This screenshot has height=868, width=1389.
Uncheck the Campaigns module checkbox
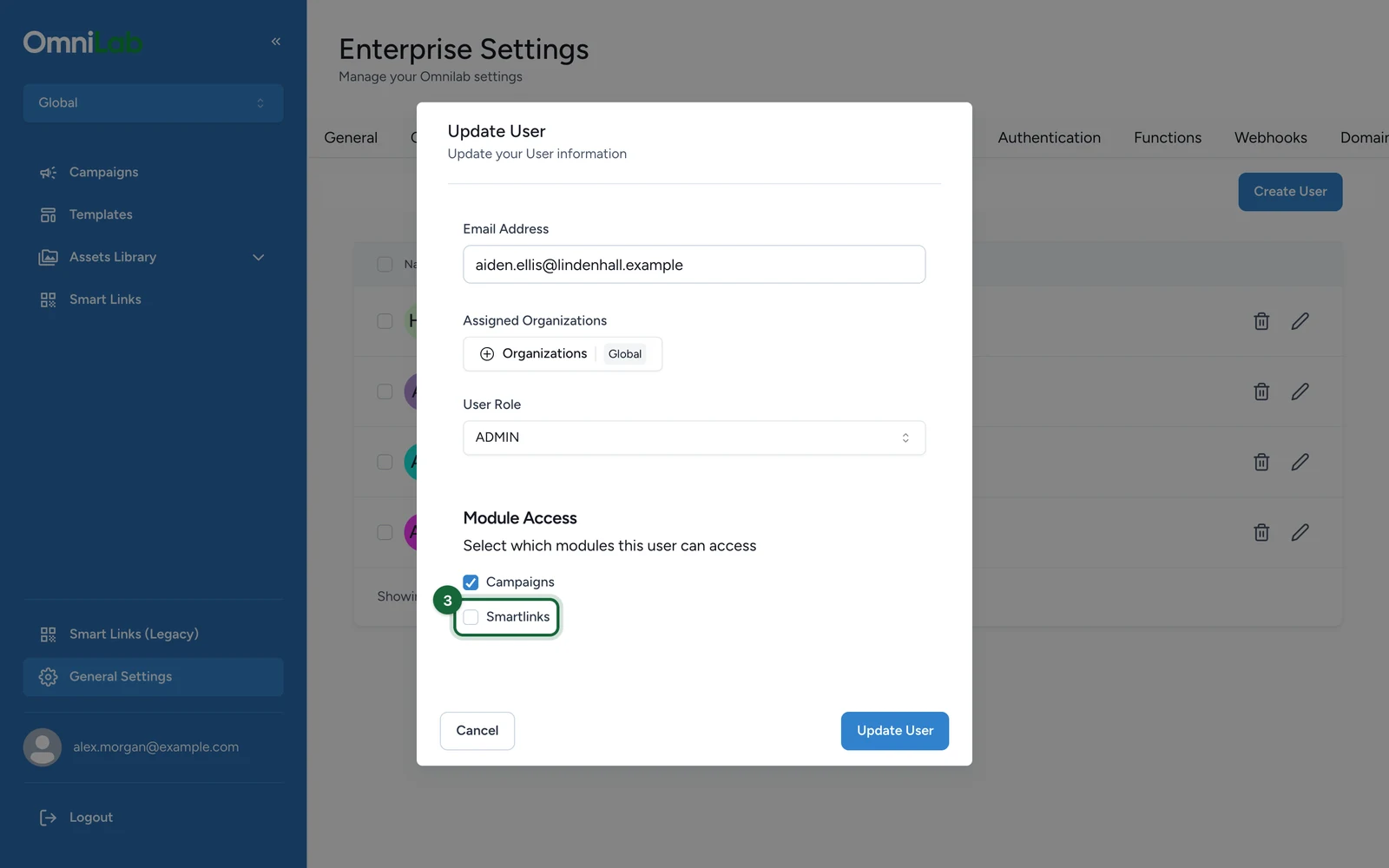[x=471, y=582]
